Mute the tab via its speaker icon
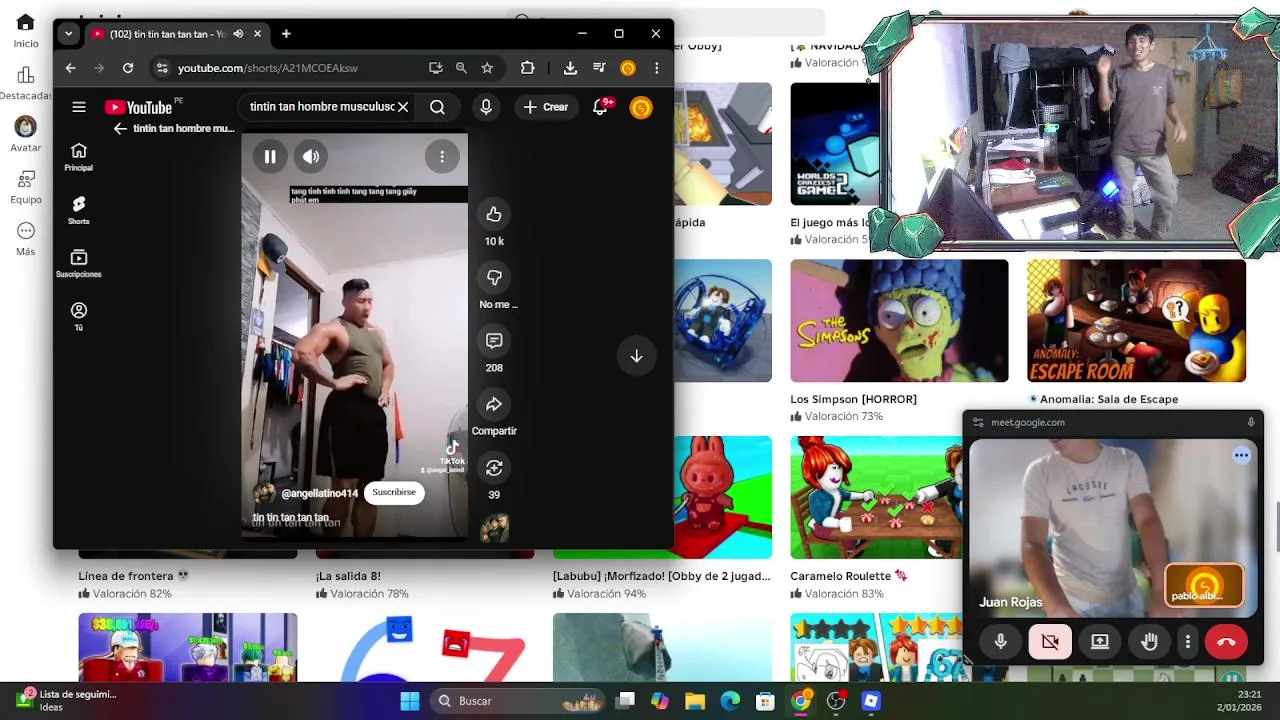Screen dimensions: 1280x720 coord(238,34)
